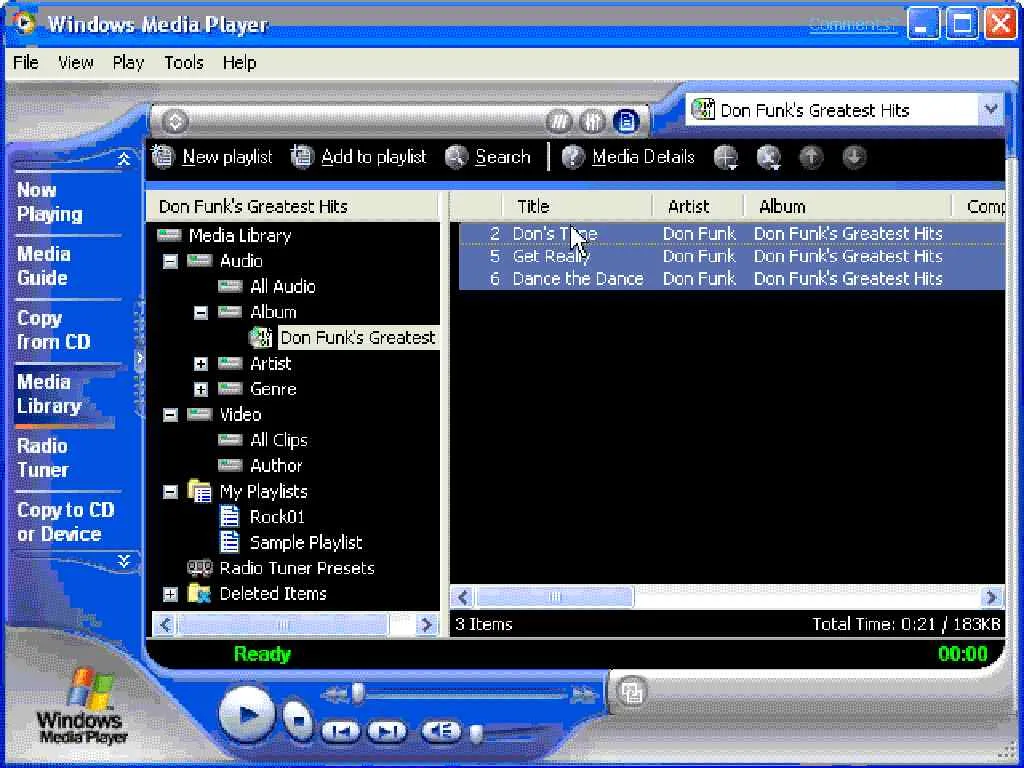The width and height of the screenshot is (1024, 768).
Task: Go to Copy from CD
Action: 53,330
